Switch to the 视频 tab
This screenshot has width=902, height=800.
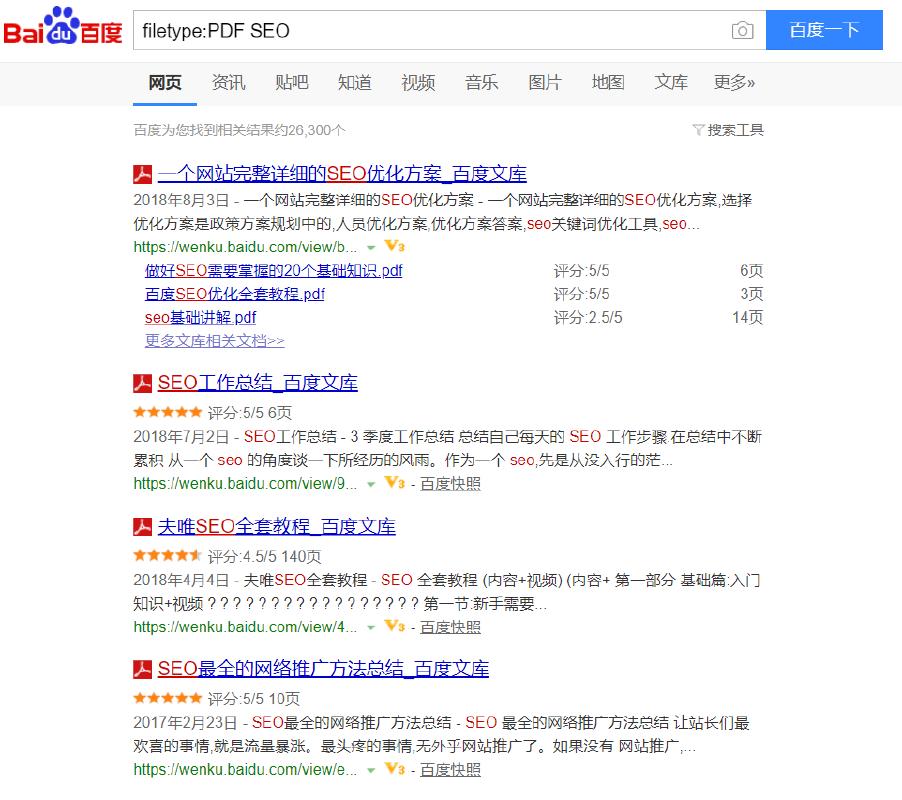(418, 82)
